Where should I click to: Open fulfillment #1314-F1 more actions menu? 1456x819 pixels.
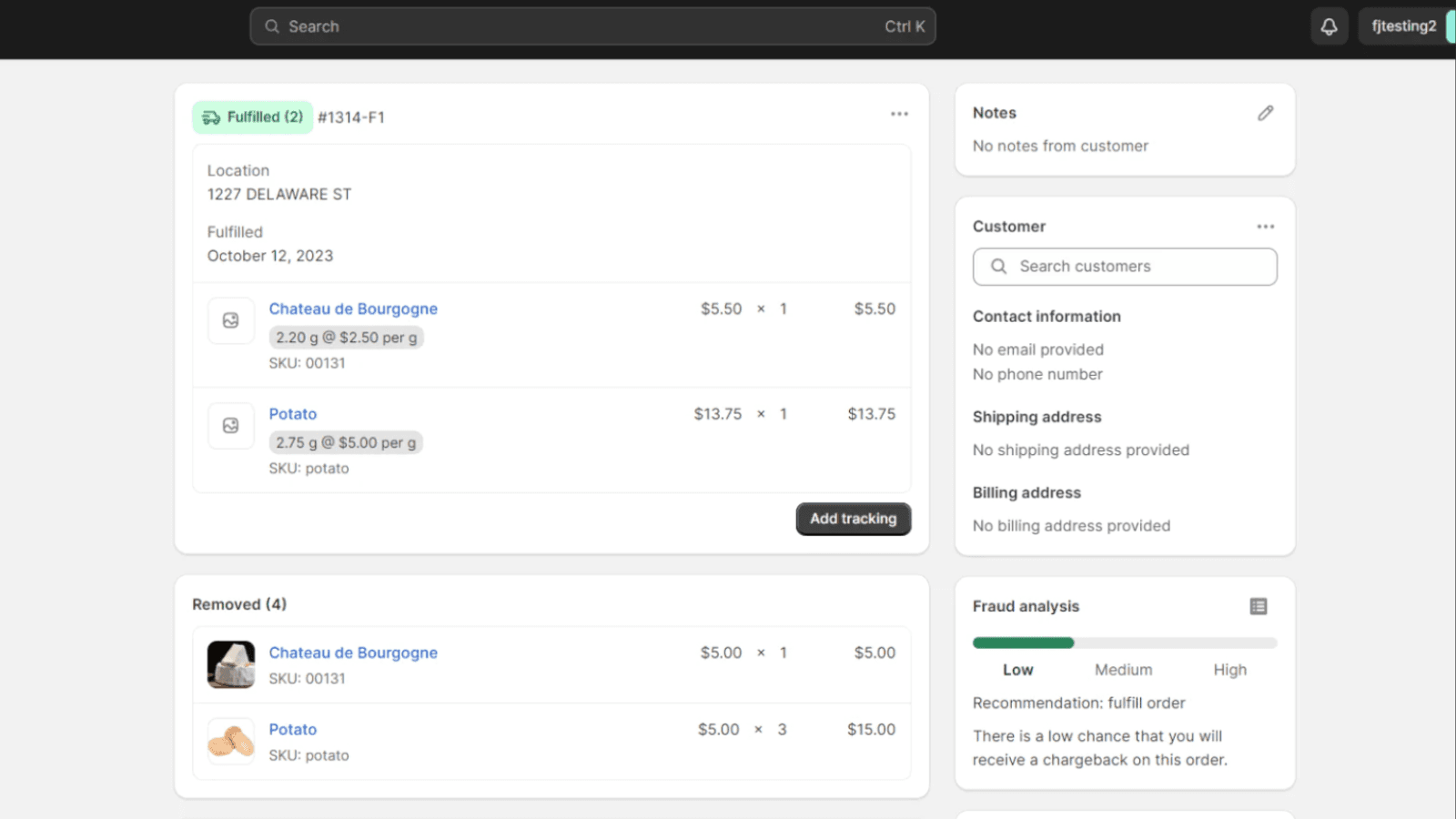pos(899,114)
